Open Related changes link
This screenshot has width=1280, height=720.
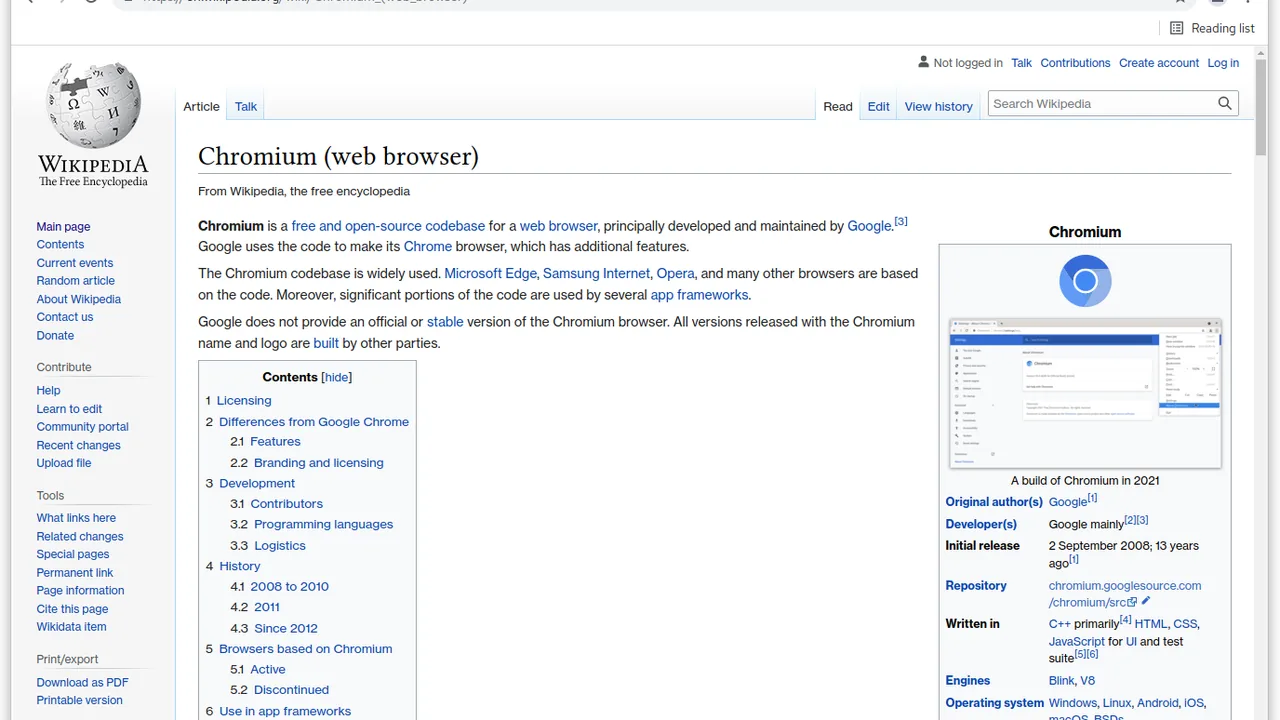coord(80,537)
